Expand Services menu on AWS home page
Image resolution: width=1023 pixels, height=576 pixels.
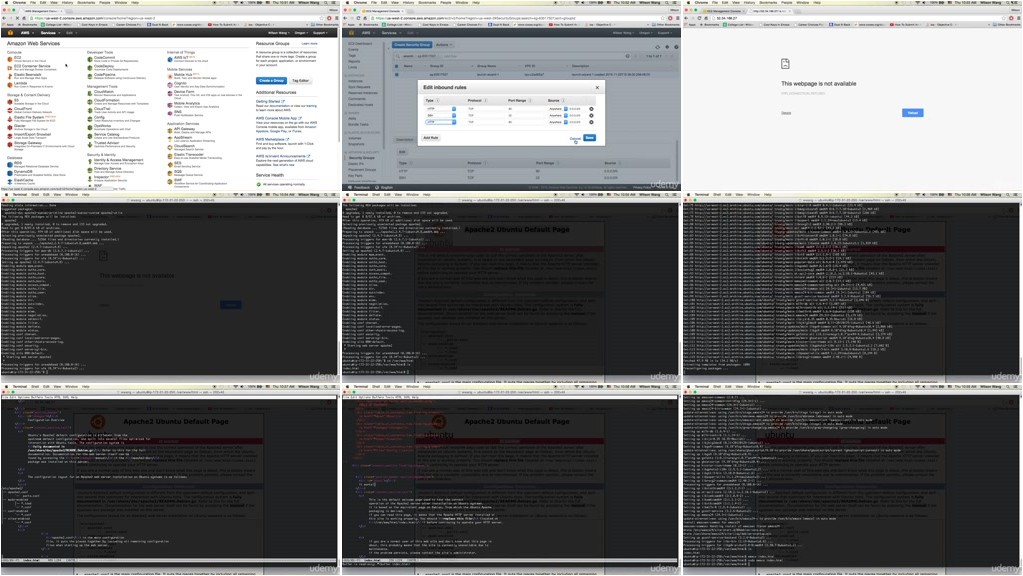coord(50,33)
